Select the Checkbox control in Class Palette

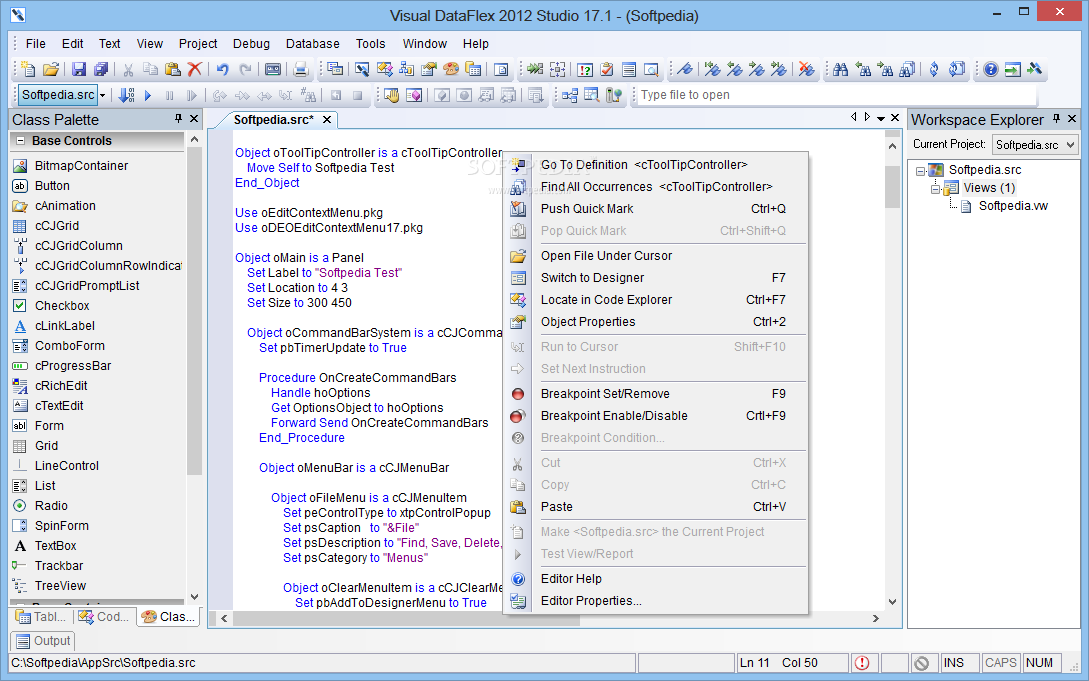coord(62,305)
